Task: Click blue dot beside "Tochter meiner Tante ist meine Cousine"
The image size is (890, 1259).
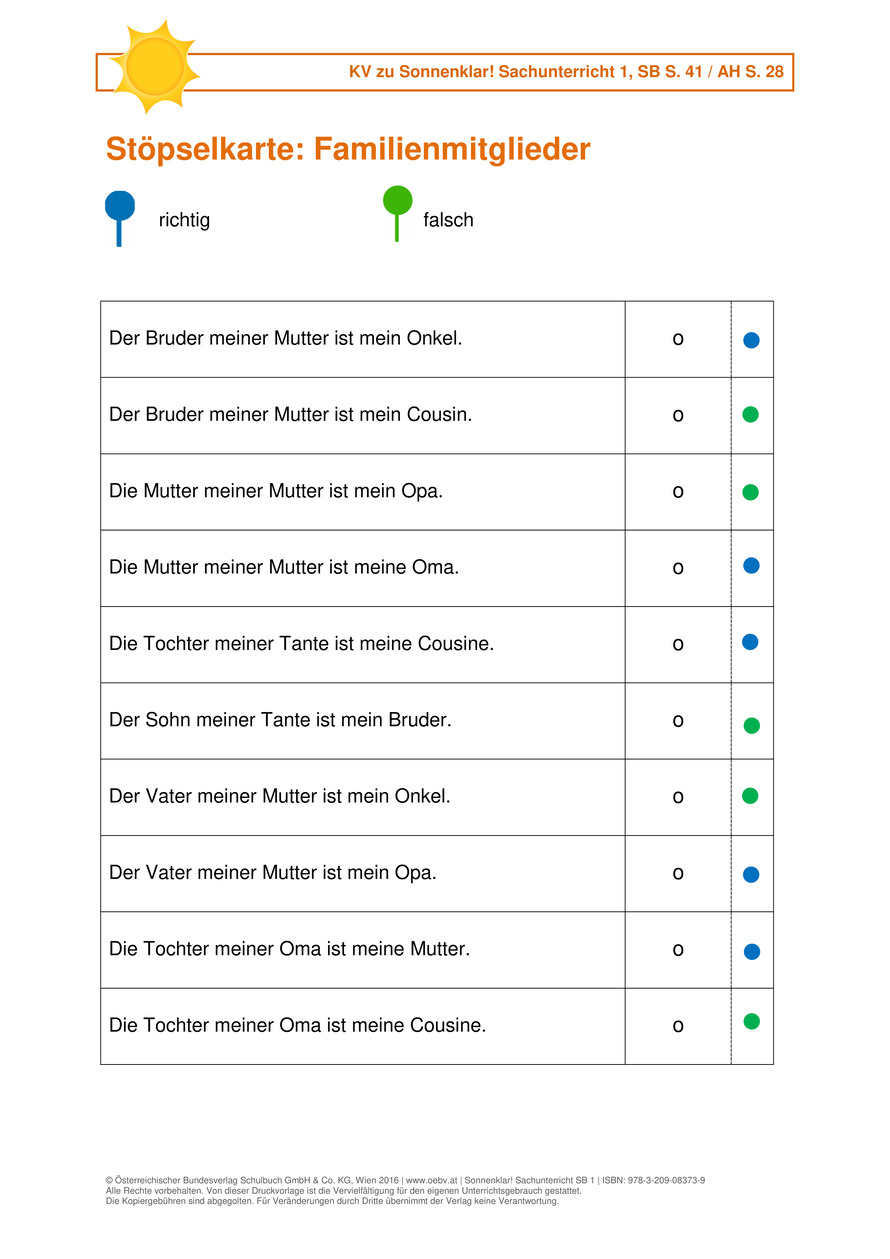Action: pyautogui.click(x=750, y=642)
